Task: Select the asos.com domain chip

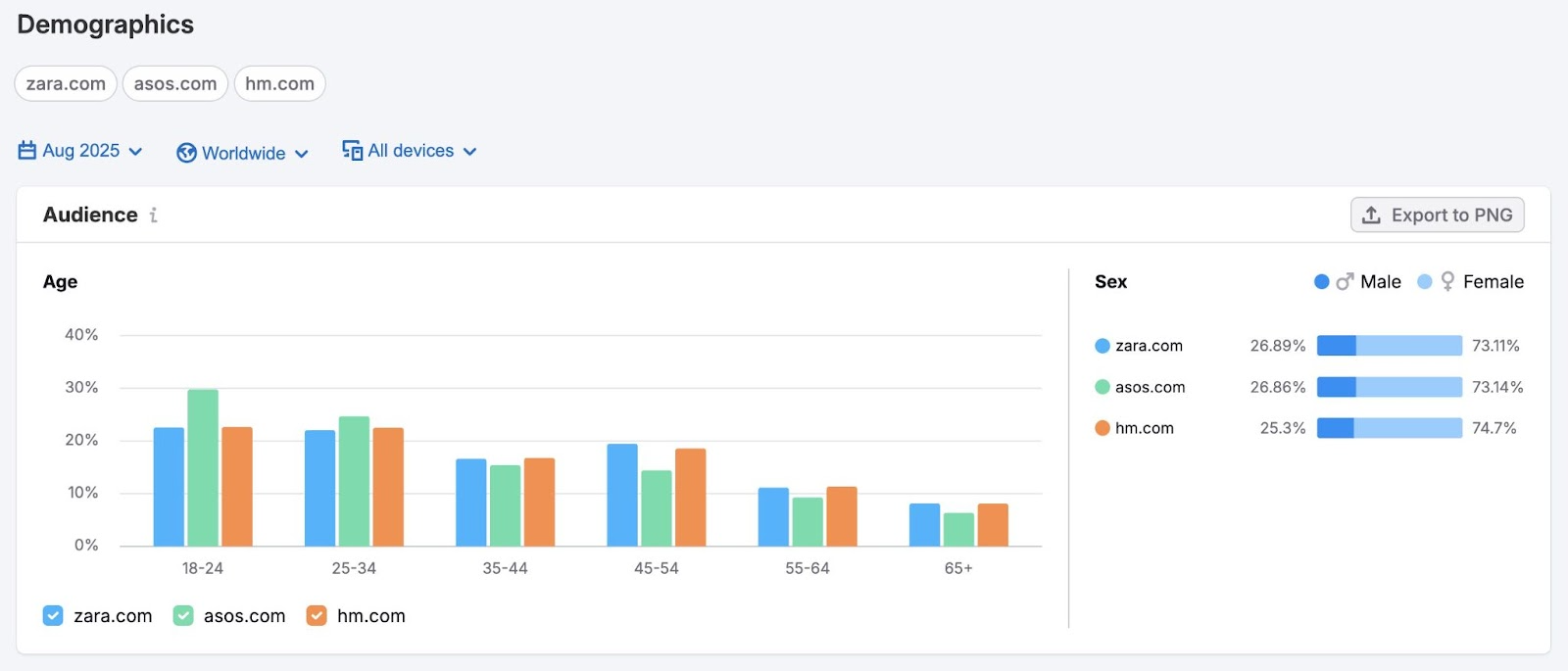Action: coord(175,84)
